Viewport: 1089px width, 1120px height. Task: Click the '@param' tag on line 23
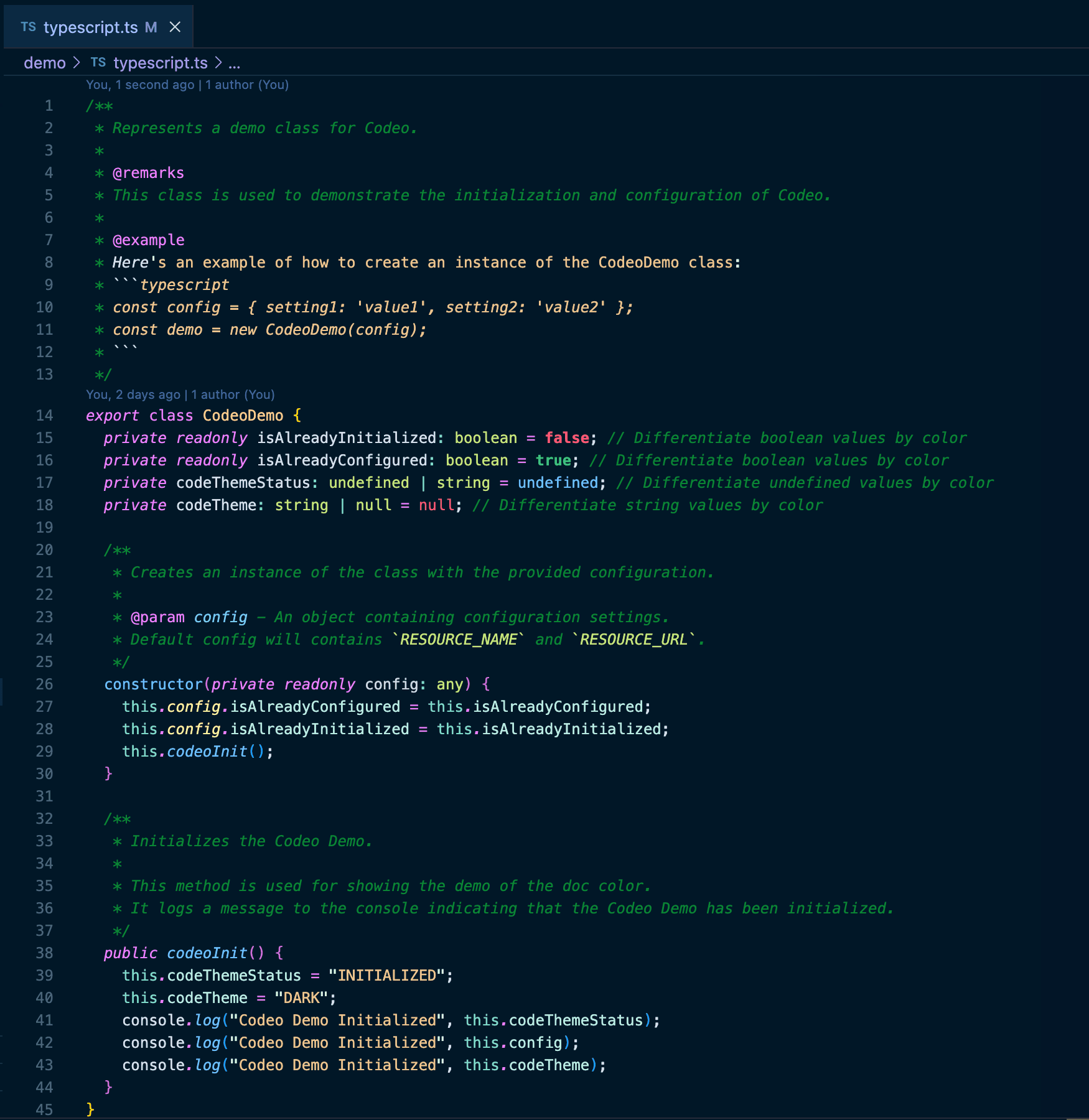157,617
